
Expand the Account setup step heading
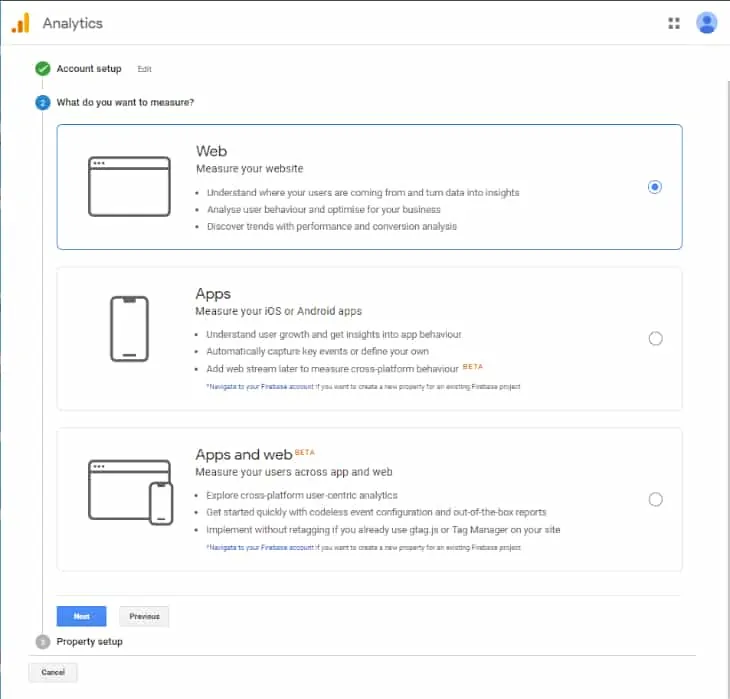coord(88,69)
